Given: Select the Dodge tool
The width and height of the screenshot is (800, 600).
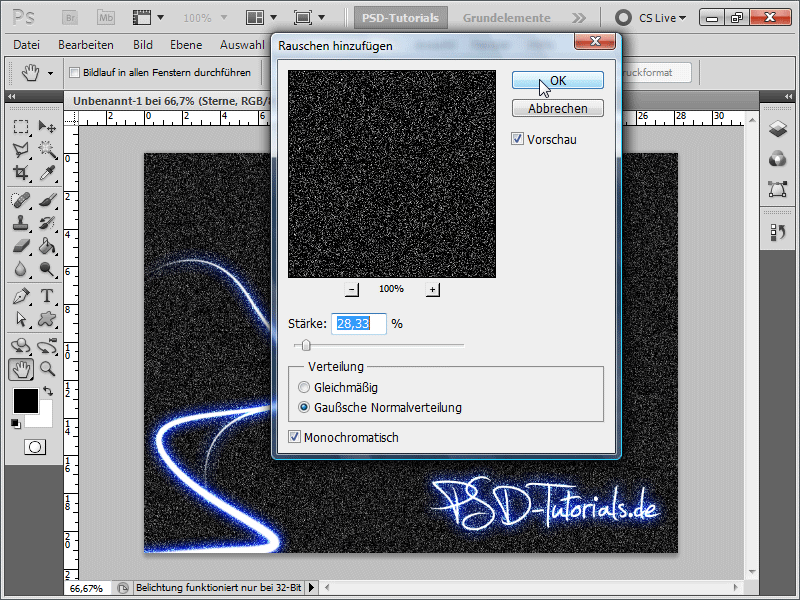Looking at the screenshot, I should (47, 269).
